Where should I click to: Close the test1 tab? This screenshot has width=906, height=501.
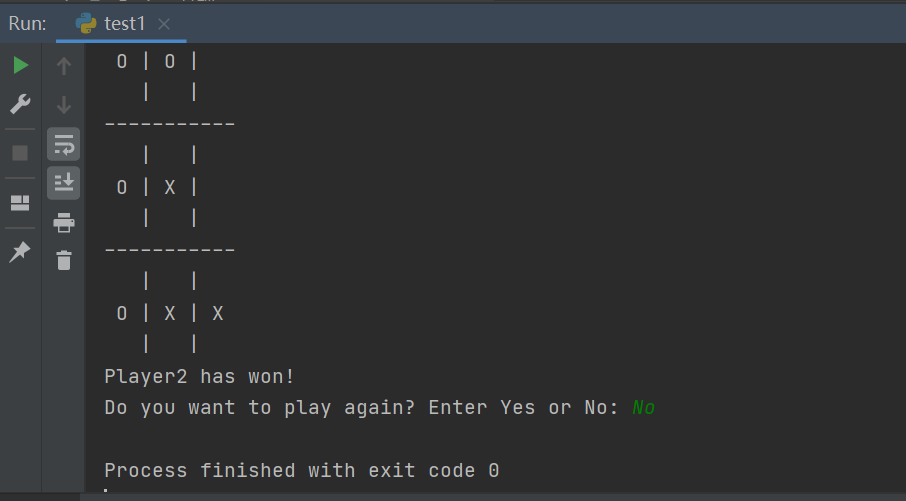click(x=164, y=24)
